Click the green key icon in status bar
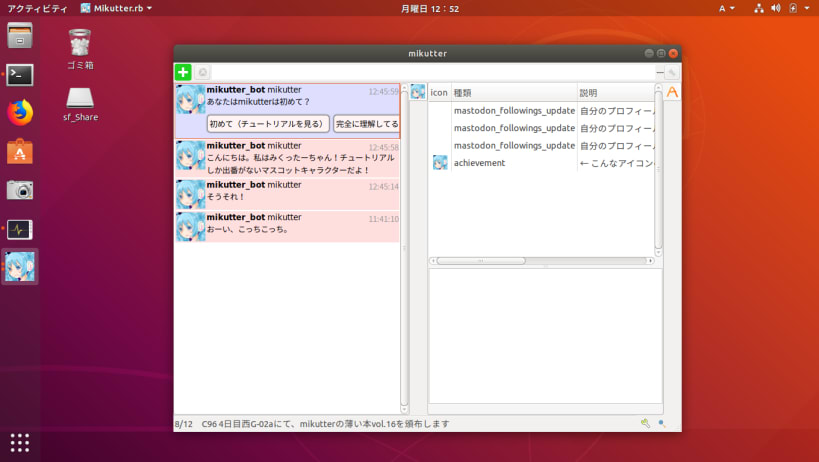Image resolution: width=819 pixels, height=462 pixels. pyautogui.click(x=646, y=423)
